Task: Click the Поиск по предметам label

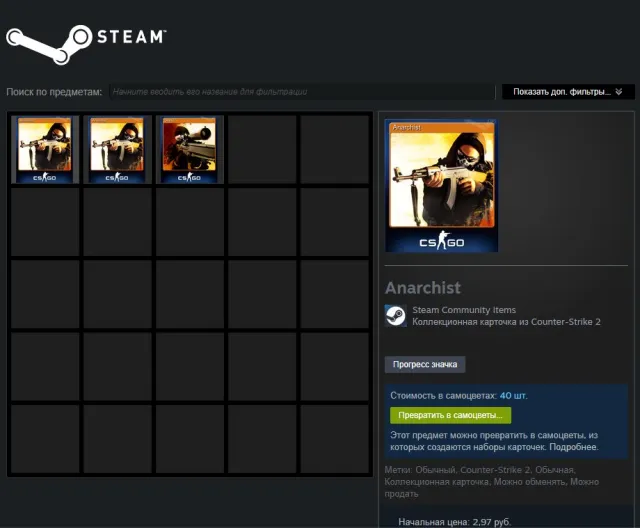Action: coord(54,92)
